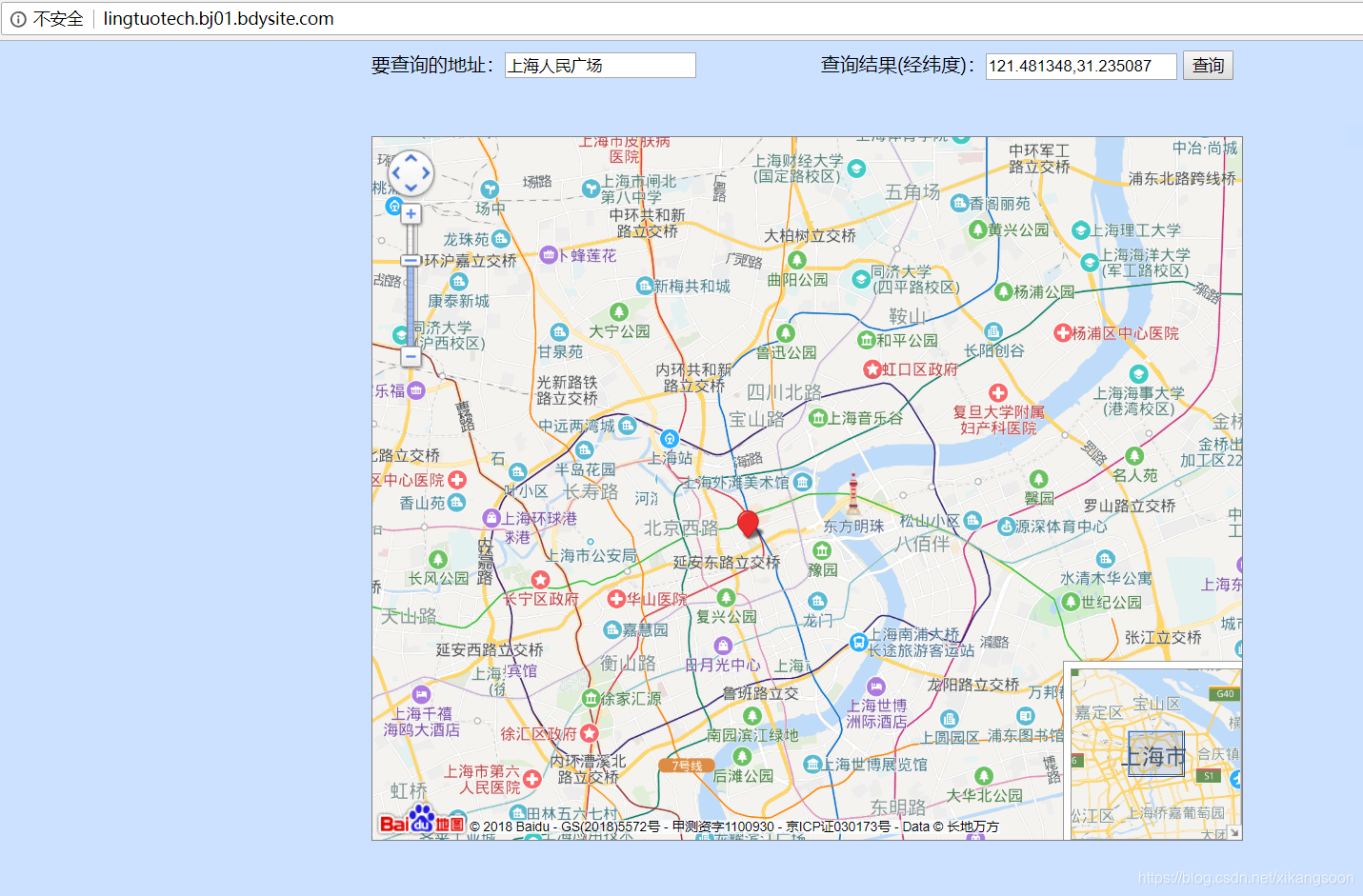The height and width of the screenshot is (896, 1363).
Task: Click the 曲阳公园 park icon
Action: tap(797, 260)
